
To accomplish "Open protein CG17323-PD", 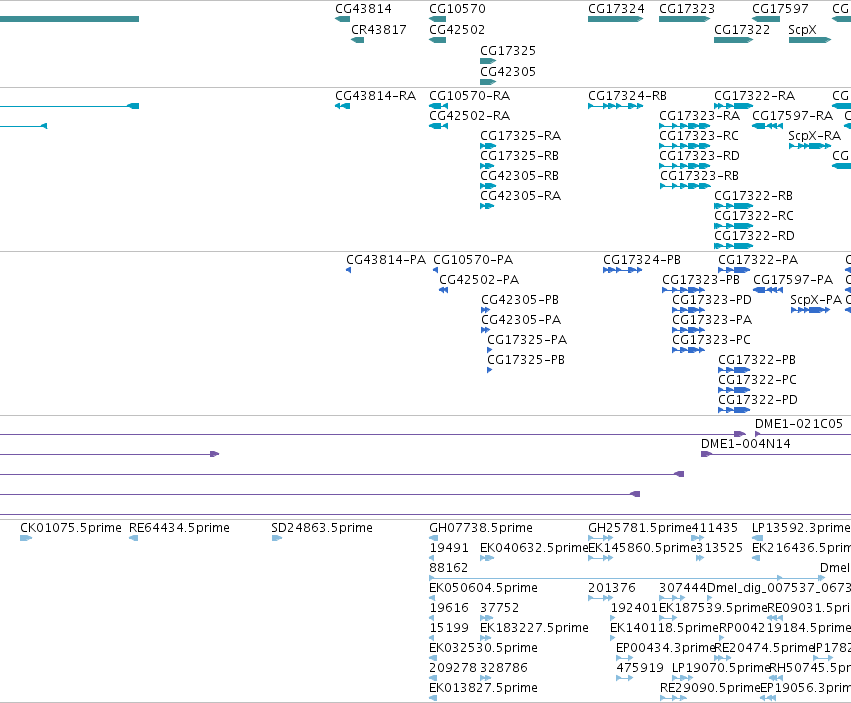I will point(712,300).
